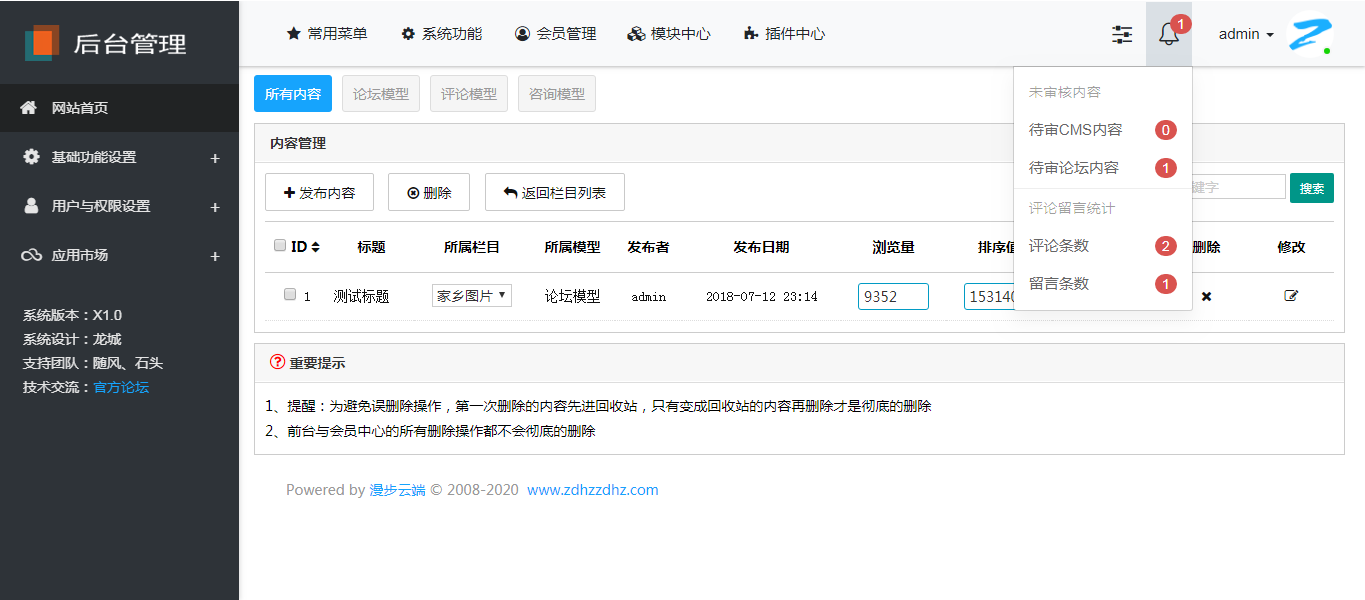
Task: Toggle the select-all checkbox beside ID
Action: 280,246
